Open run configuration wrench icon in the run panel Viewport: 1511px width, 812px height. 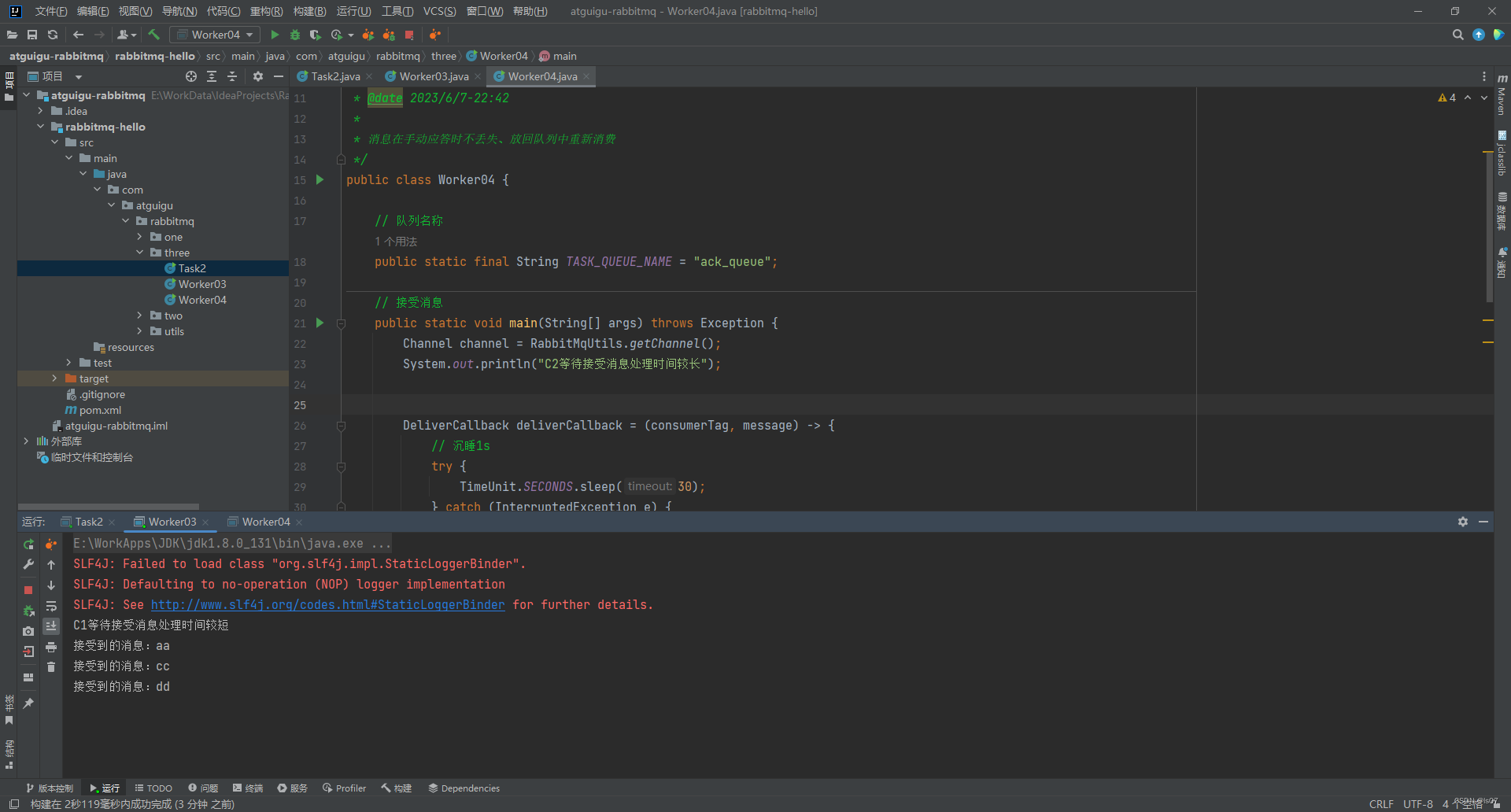[28, 564]
